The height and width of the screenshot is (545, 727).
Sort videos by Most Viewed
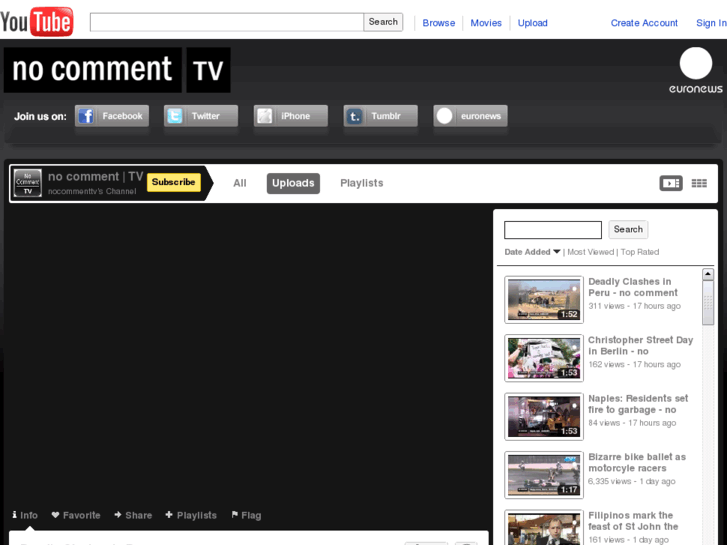tap(590, 252)
